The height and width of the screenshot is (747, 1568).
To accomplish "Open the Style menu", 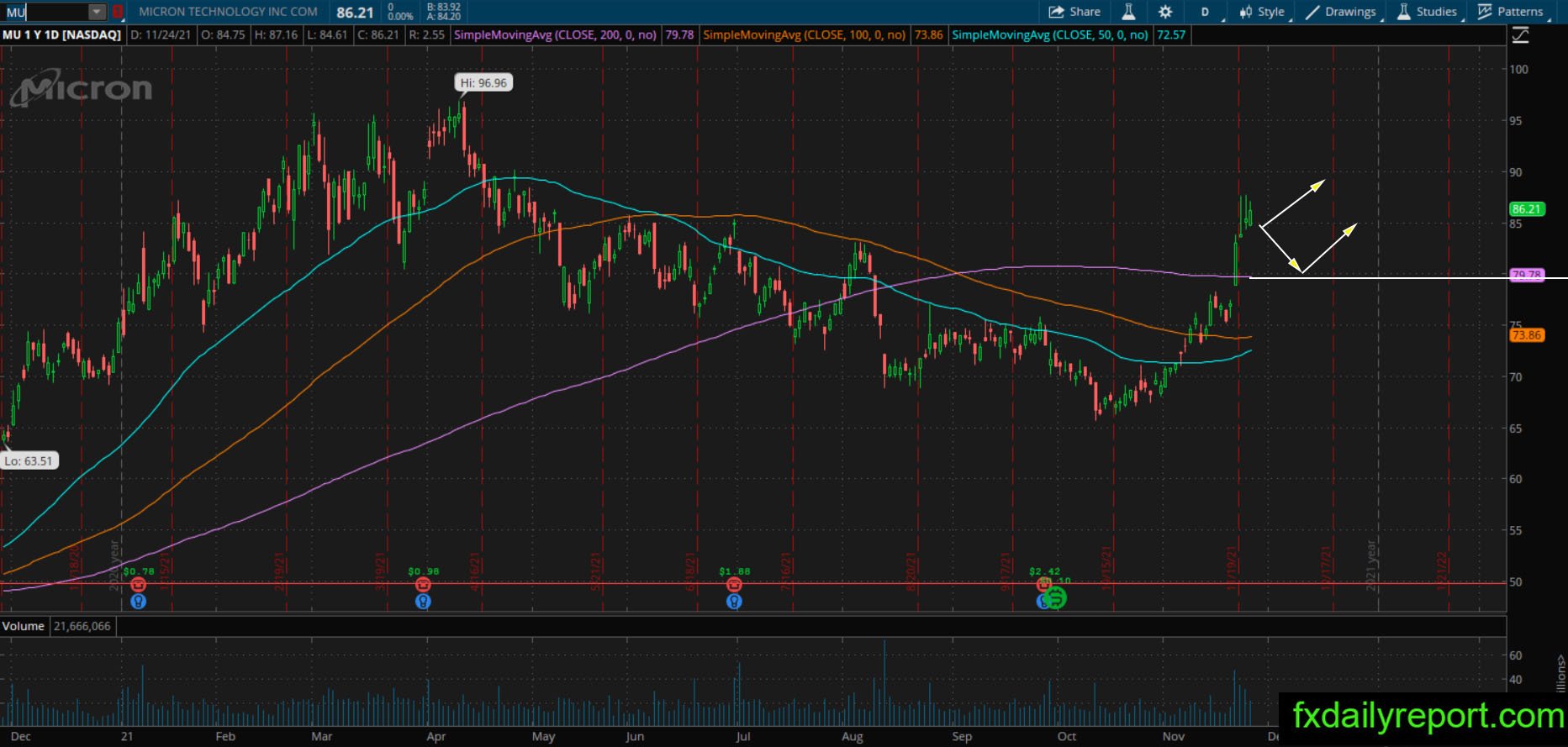I will pos(1262,12).
